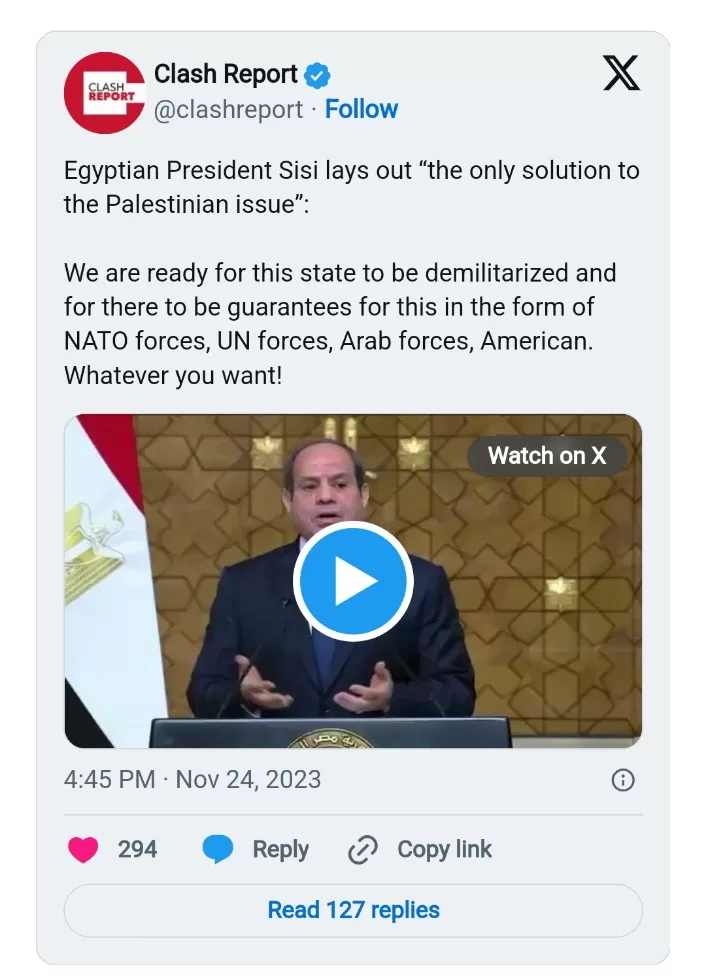
Task: Follow the clashreport account
Action: [x=362, y=109]
